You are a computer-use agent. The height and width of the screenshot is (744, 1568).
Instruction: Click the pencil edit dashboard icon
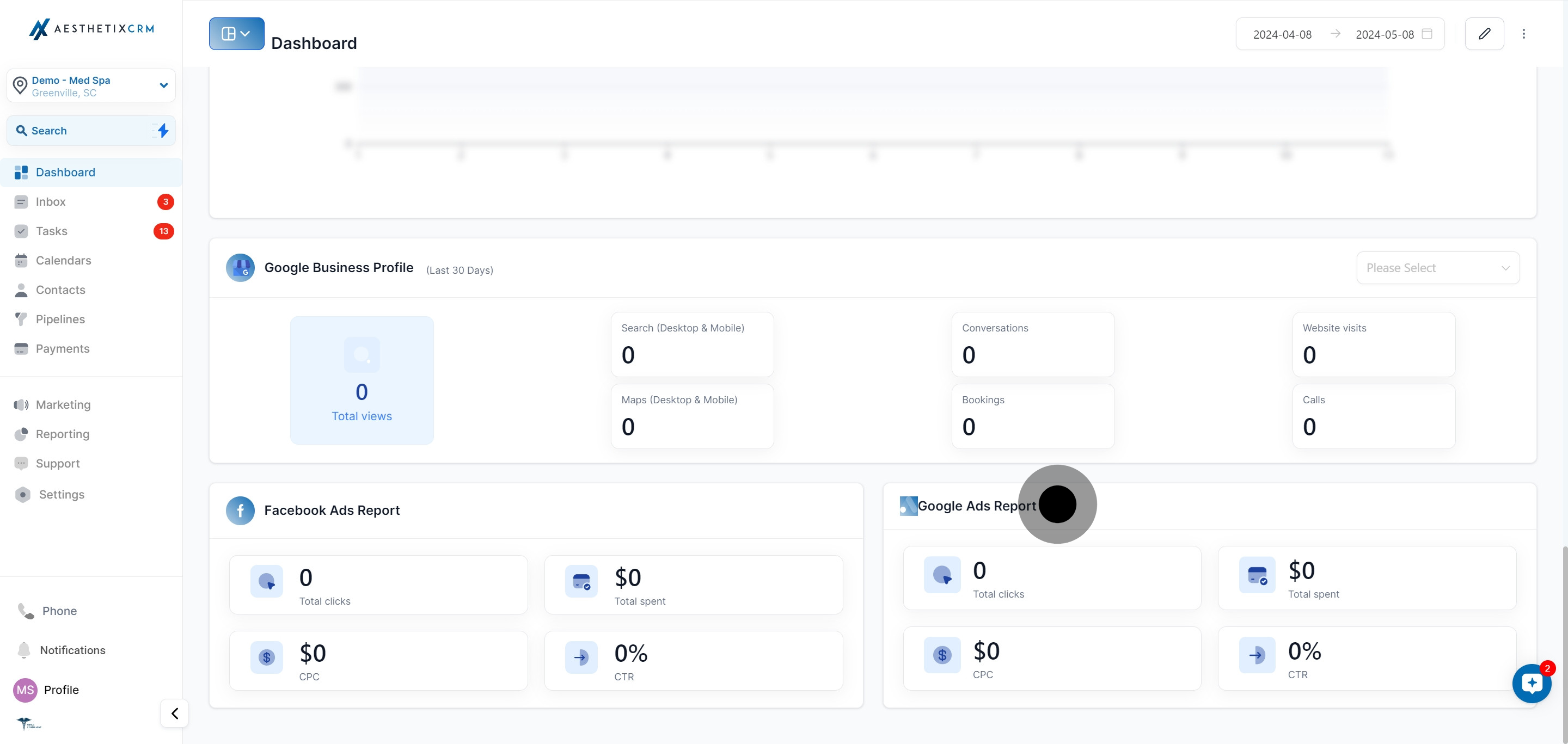click(1484, 34)
